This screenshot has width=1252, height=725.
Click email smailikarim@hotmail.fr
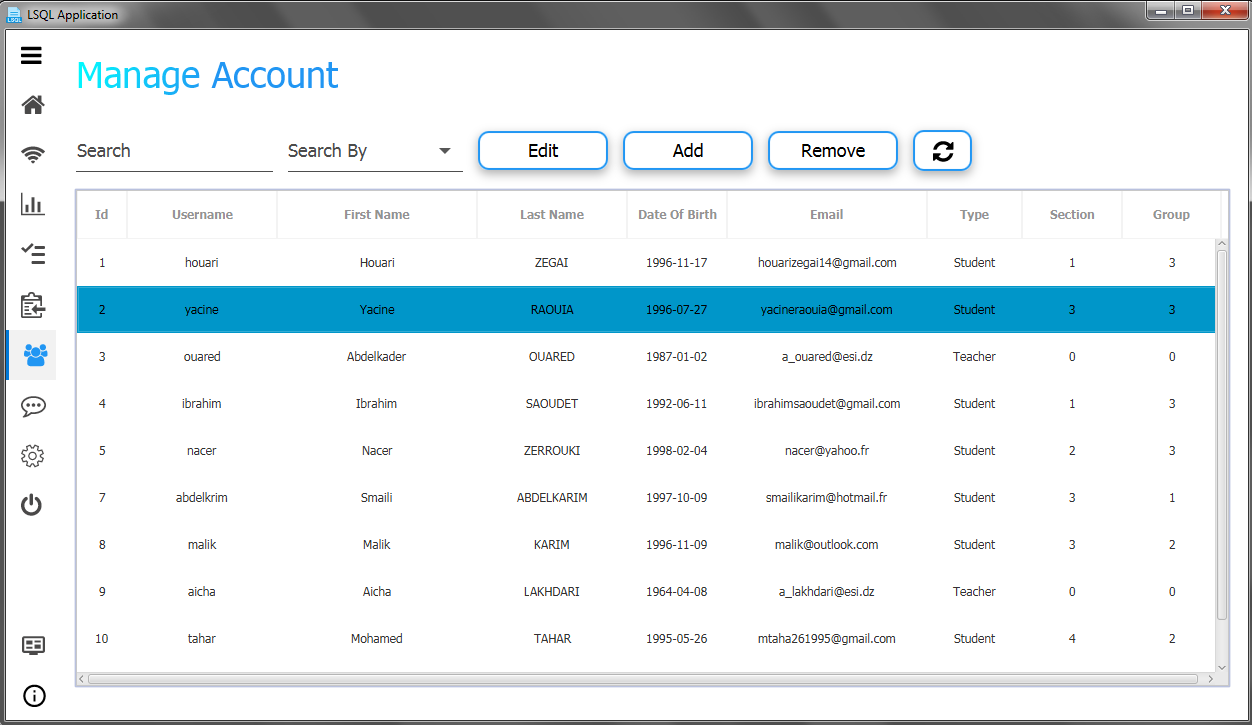[x=827, y=498]
